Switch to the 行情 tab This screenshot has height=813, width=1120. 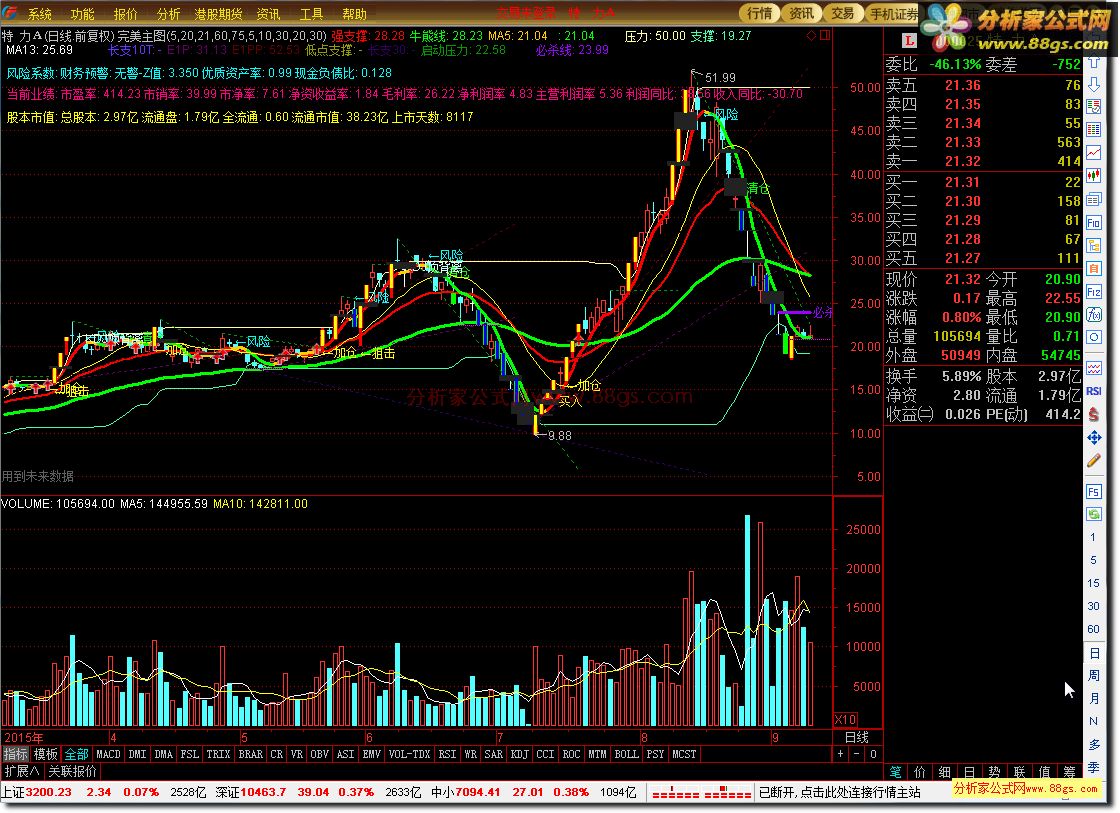(x=759, y=13)
